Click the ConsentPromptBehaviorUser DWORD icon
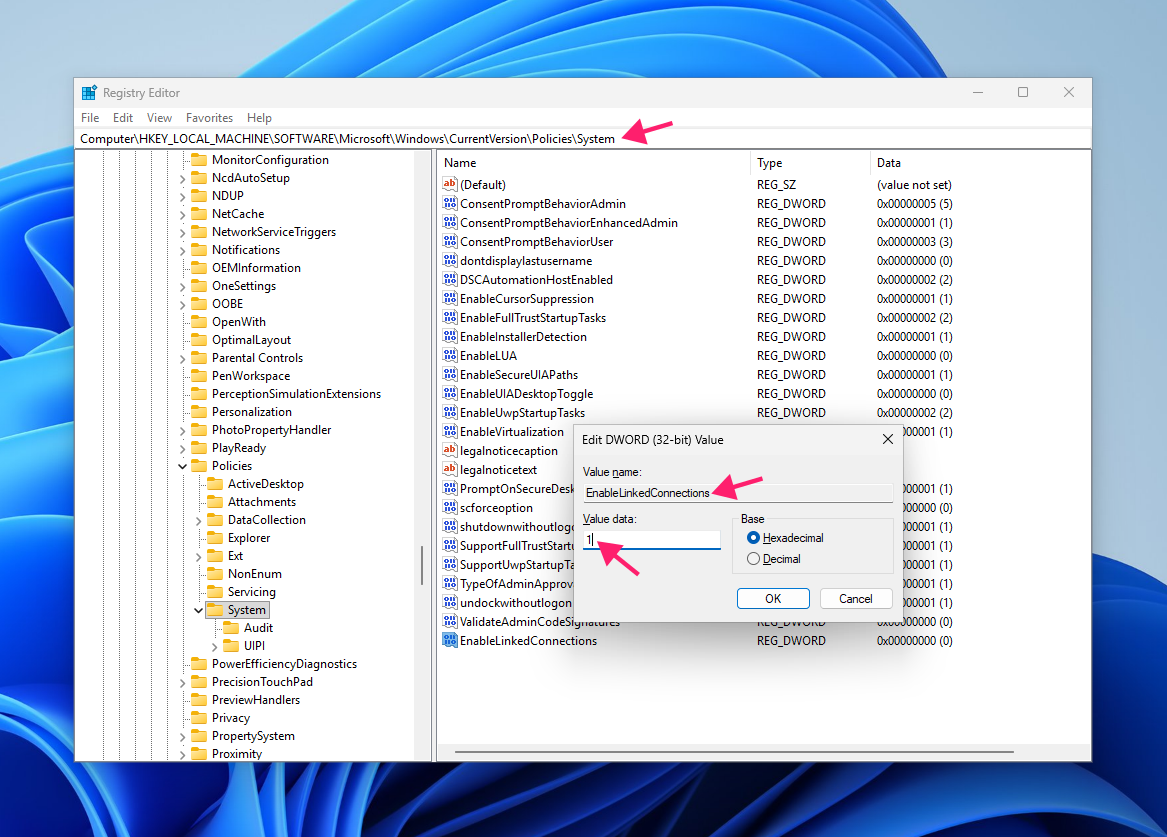Viewport: 1167px width, 837px height. tap(450, 241)
